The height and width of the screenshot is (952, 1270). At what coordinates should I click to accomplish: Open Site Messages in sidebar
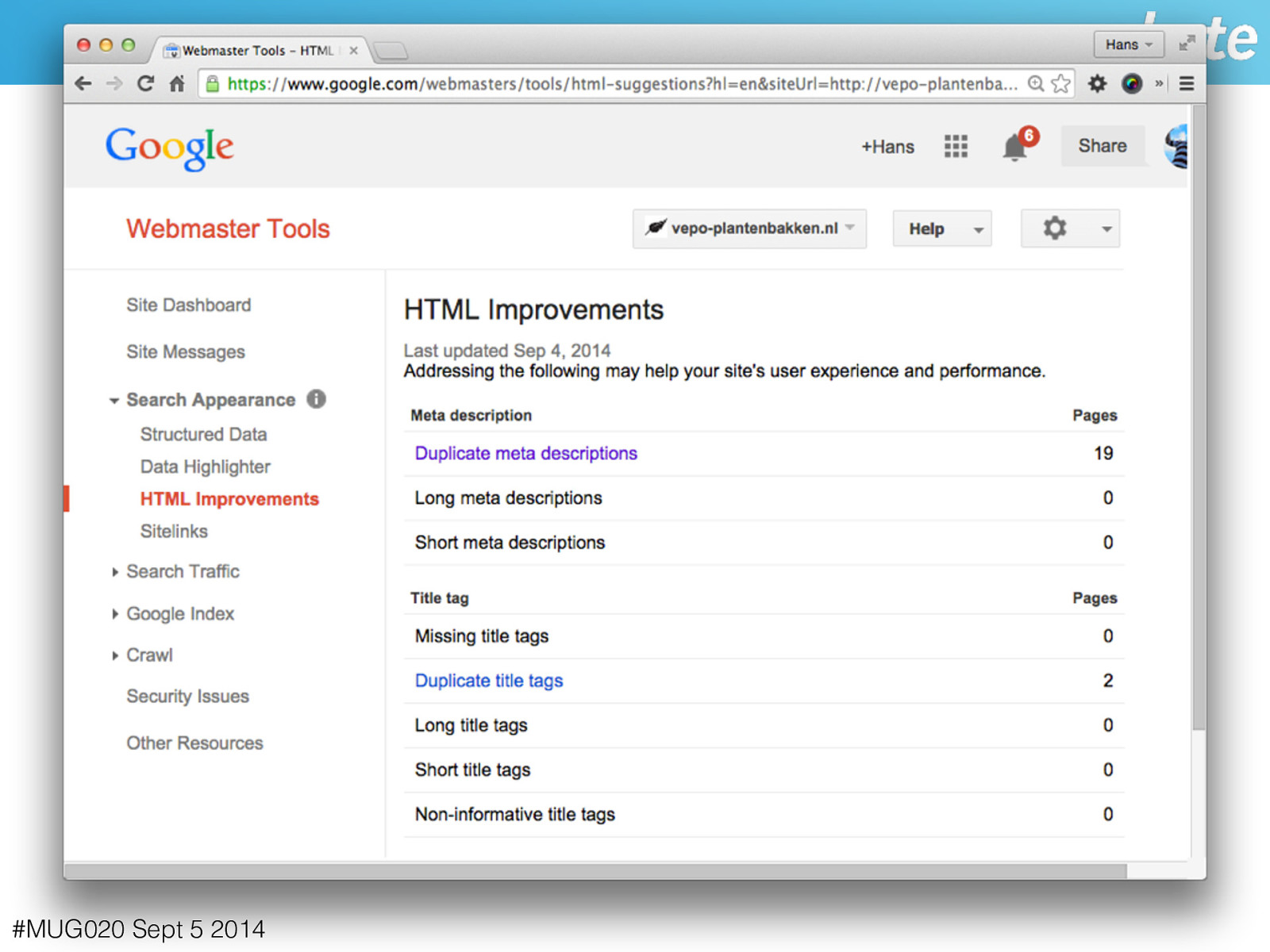point(186,351)
